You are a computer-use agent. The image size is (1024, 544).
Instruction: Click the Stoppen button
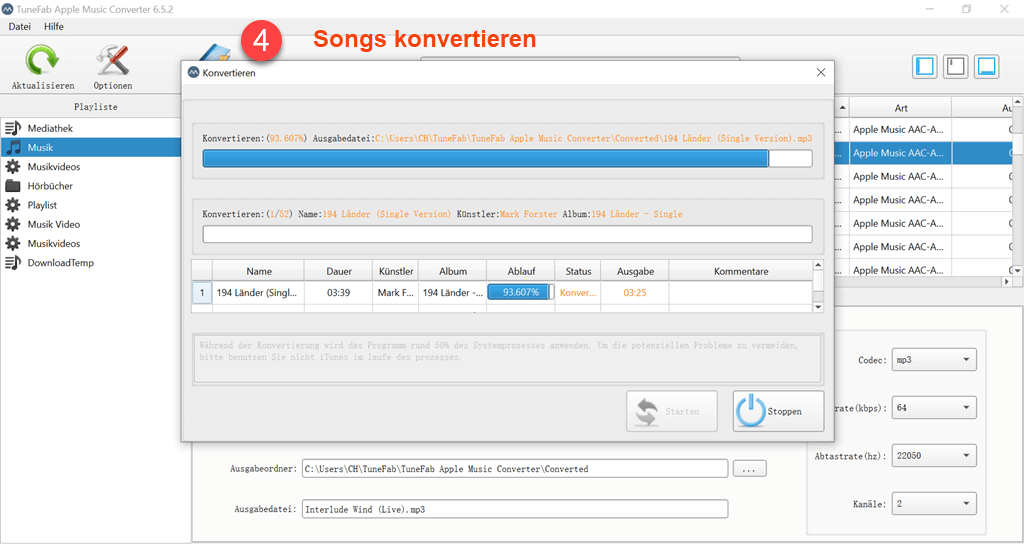[x=778, y=411]
